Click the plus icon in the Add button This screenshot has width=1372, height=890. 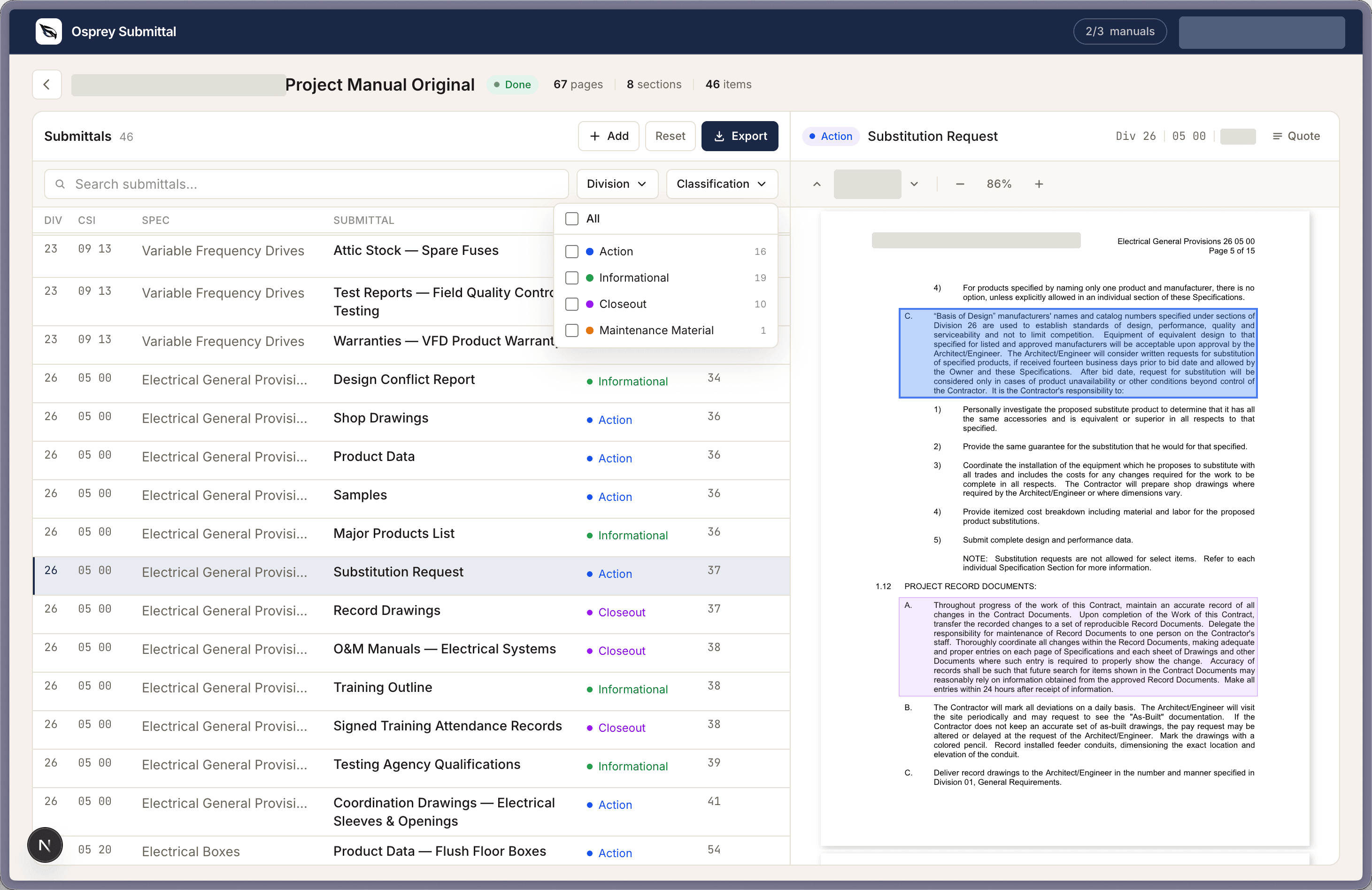[595, 136]
